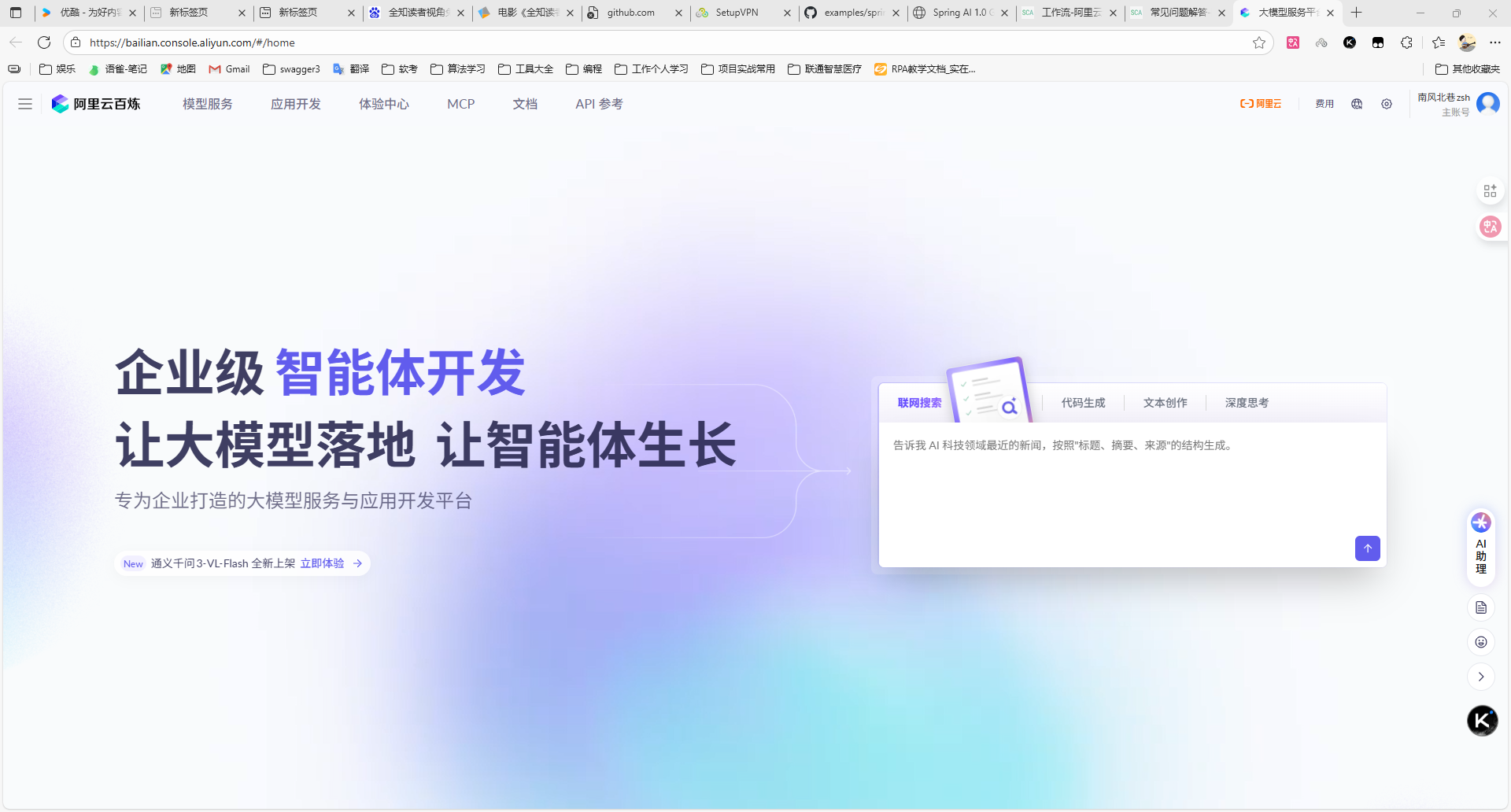Open the 算法学习 bookmark folder
1511x812 pixels.
tap(457, 69)
